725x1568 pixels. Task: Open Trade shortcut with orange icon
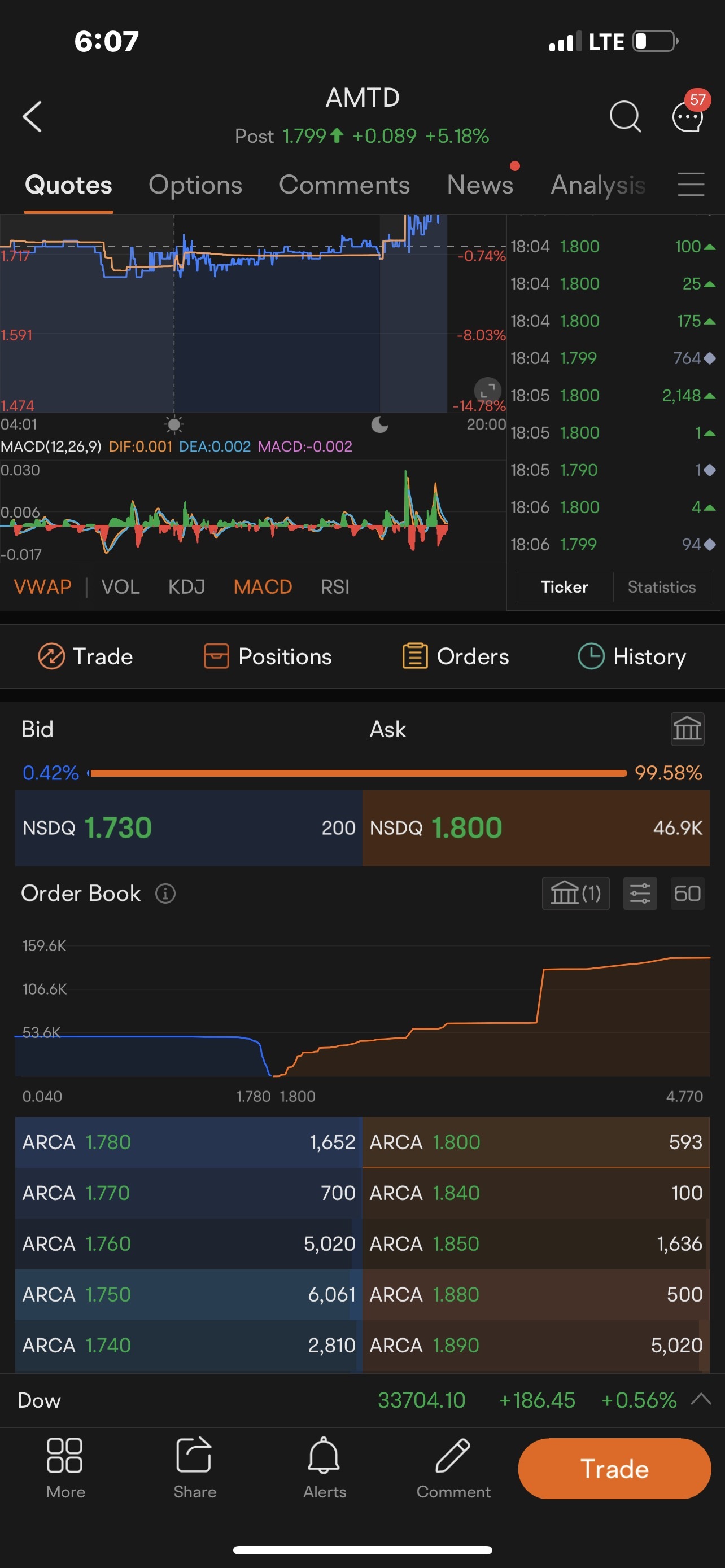coord(85,656)
